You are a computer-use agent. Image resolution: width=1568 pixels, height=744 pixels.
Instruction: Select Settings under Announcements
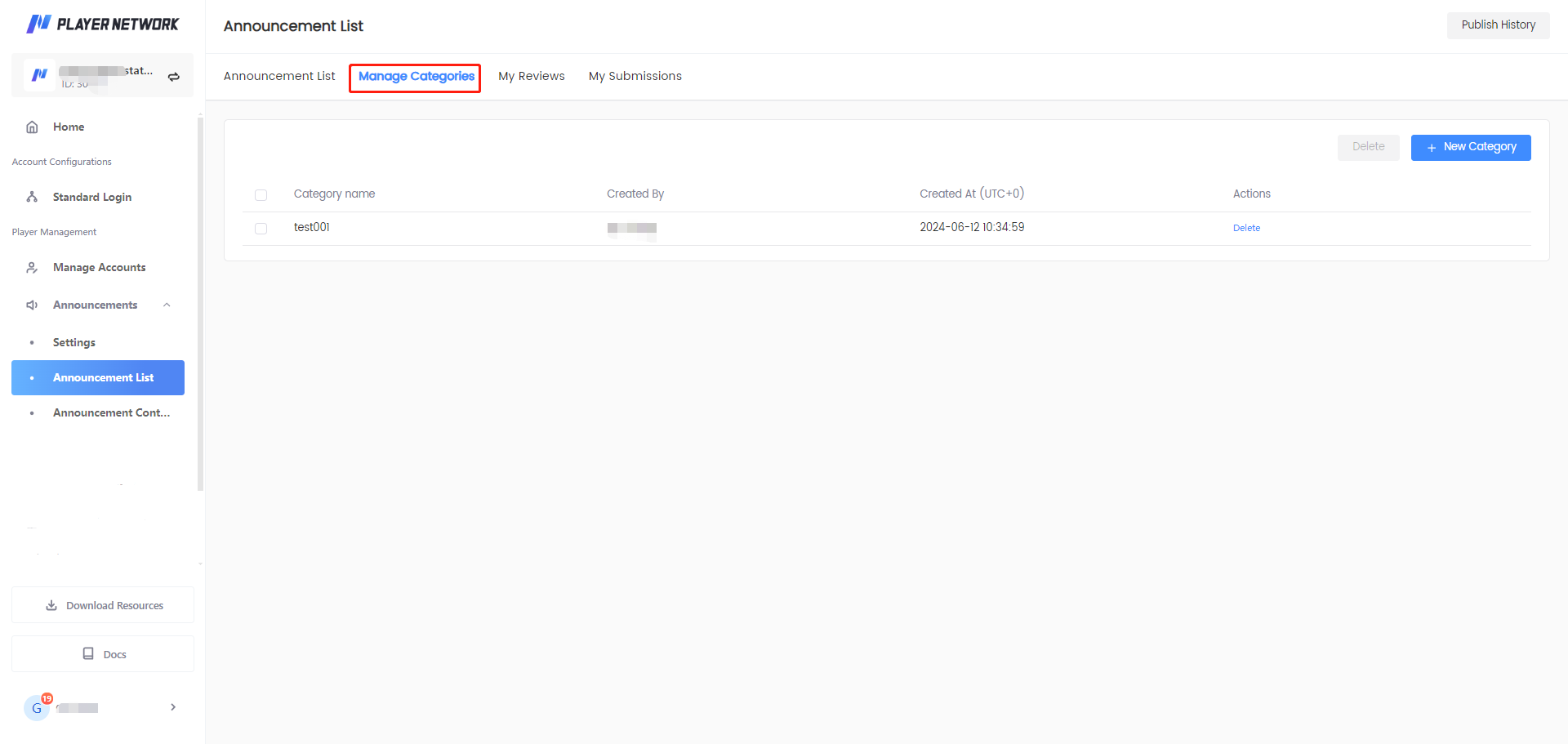pos(74,343)
